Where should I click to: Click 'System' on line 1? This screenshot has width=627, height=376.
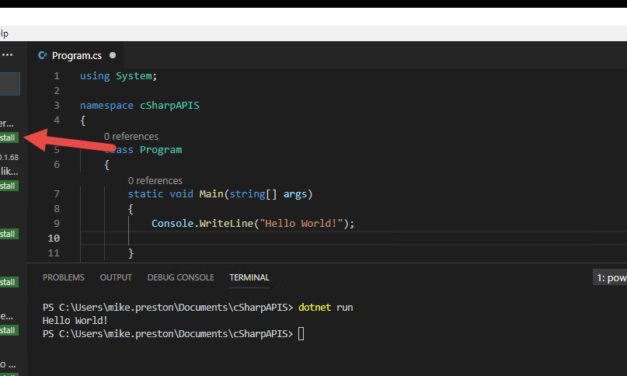pyautogui.click(x=134, y=76)
